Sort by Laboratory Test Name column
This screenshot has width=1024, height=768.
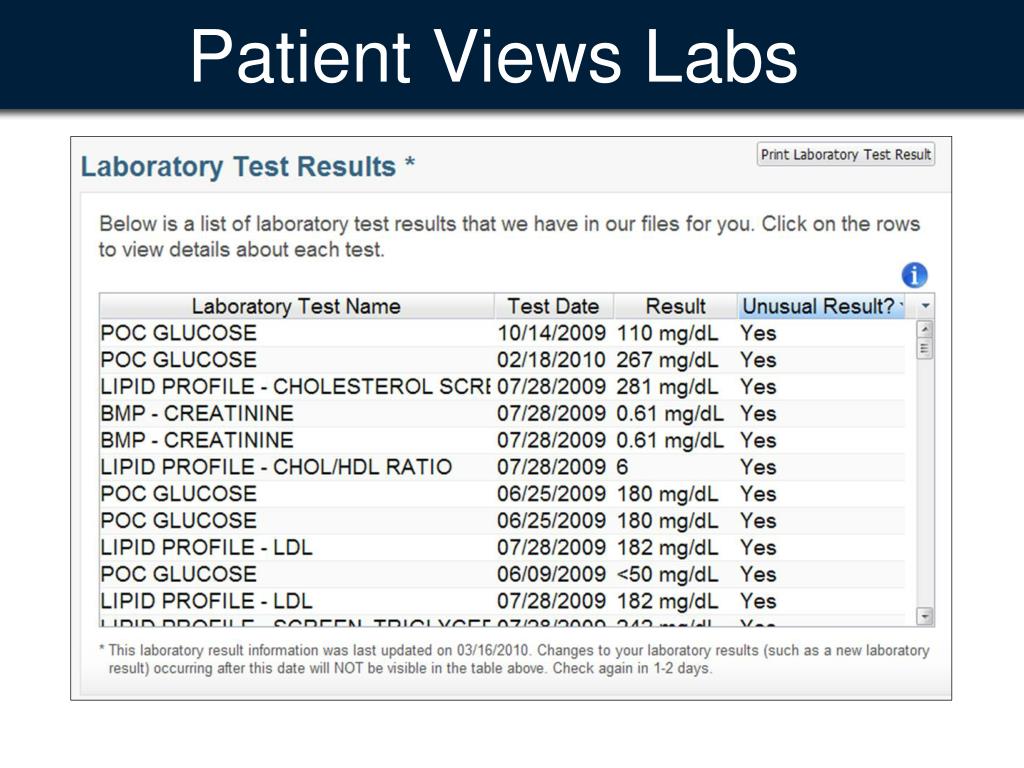coord(296,306)
